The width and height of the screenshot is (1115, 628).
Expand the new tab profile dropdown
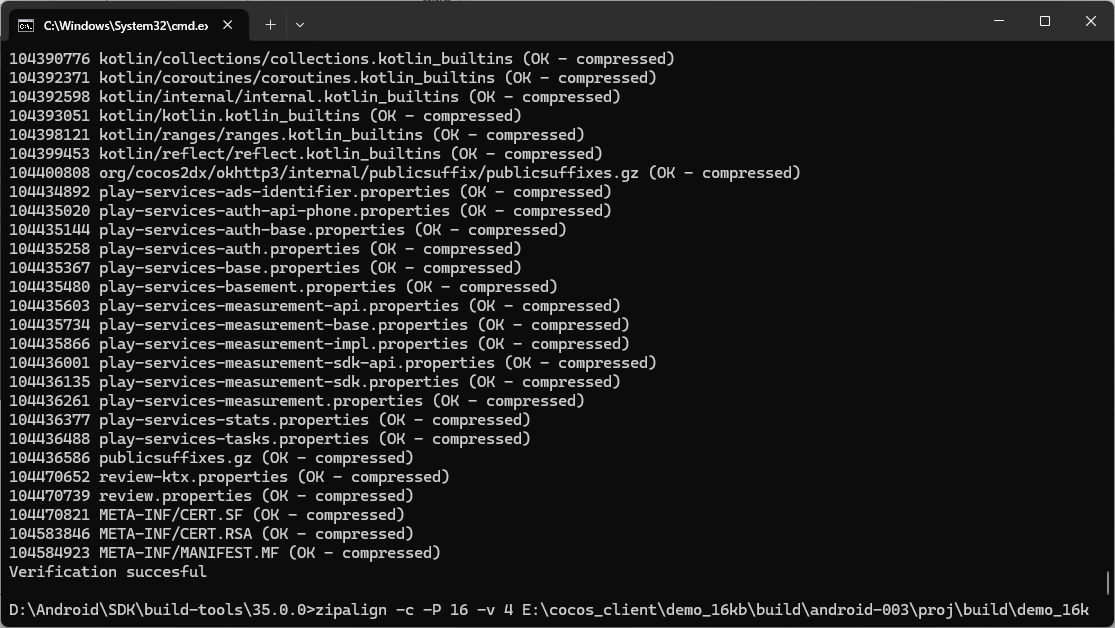coord(299,24)
